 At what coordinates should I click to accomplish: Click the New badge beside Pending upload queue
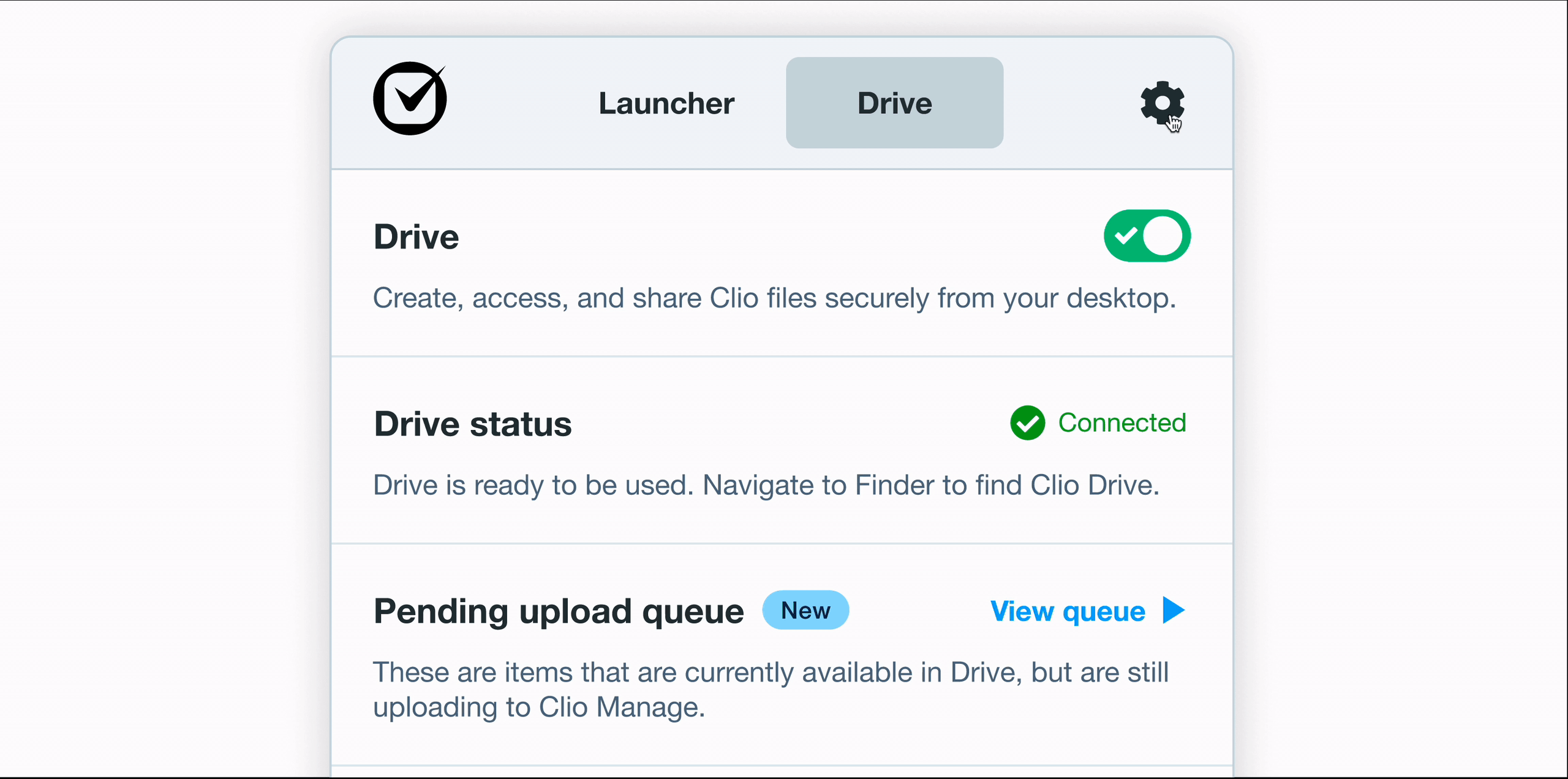805,611
